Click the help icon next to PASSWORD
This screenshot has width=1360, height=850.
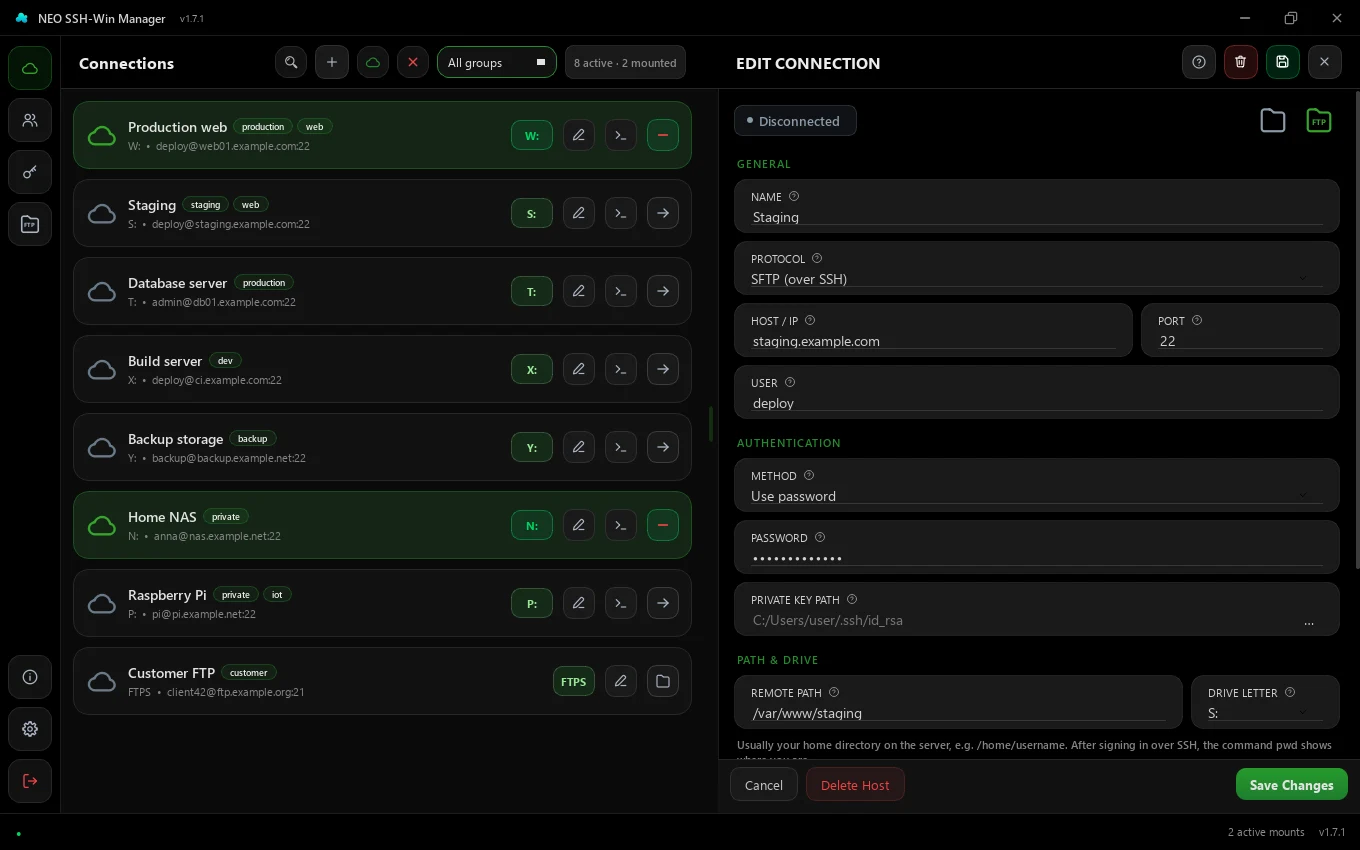tap(820, 538)
